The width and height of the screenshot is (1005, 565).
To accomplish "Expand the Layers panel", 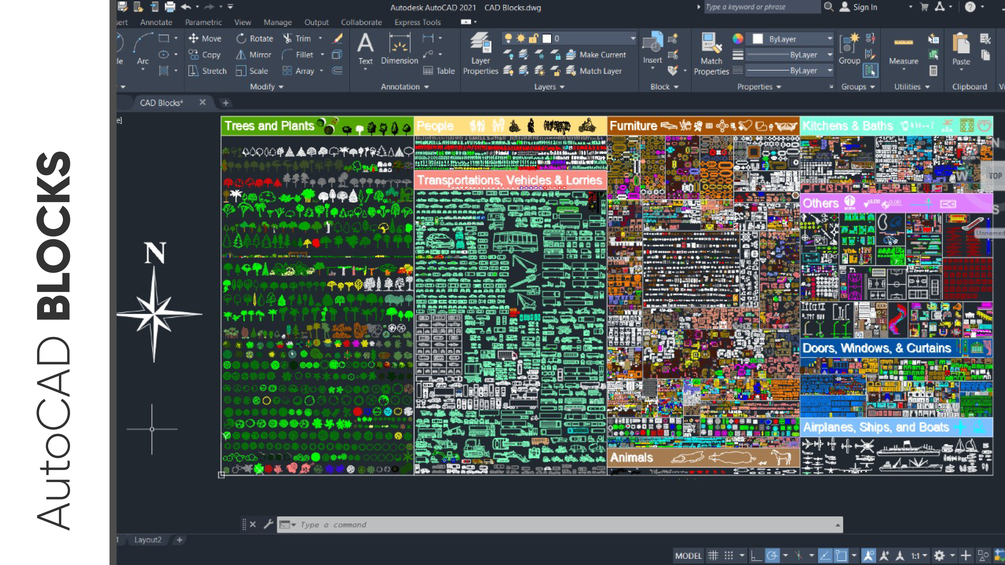I will [x=549, y=86].
